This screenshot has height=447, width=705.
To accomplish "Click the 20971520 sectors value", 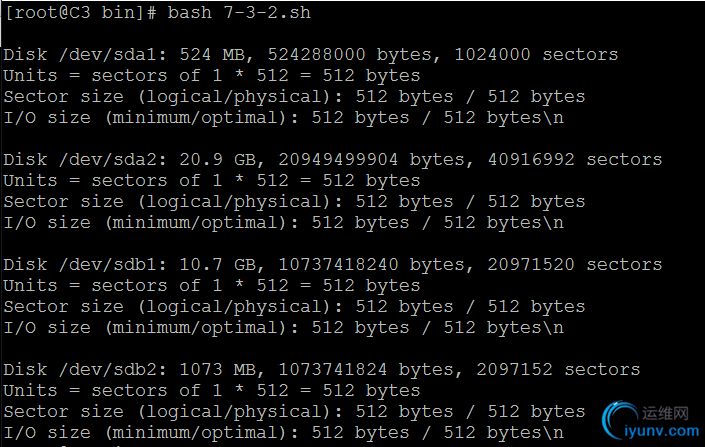I will 575,264.
